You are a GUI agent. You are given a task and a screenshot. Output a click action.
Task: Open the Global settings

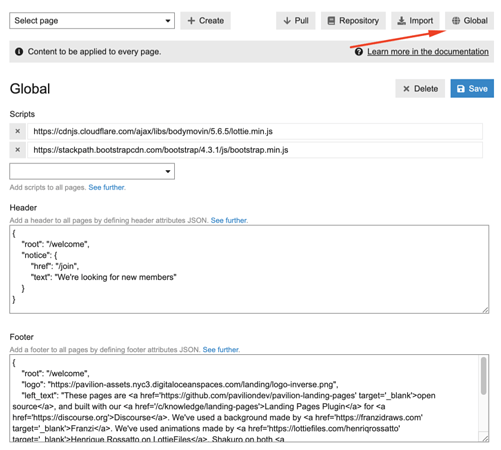point(470,21)
